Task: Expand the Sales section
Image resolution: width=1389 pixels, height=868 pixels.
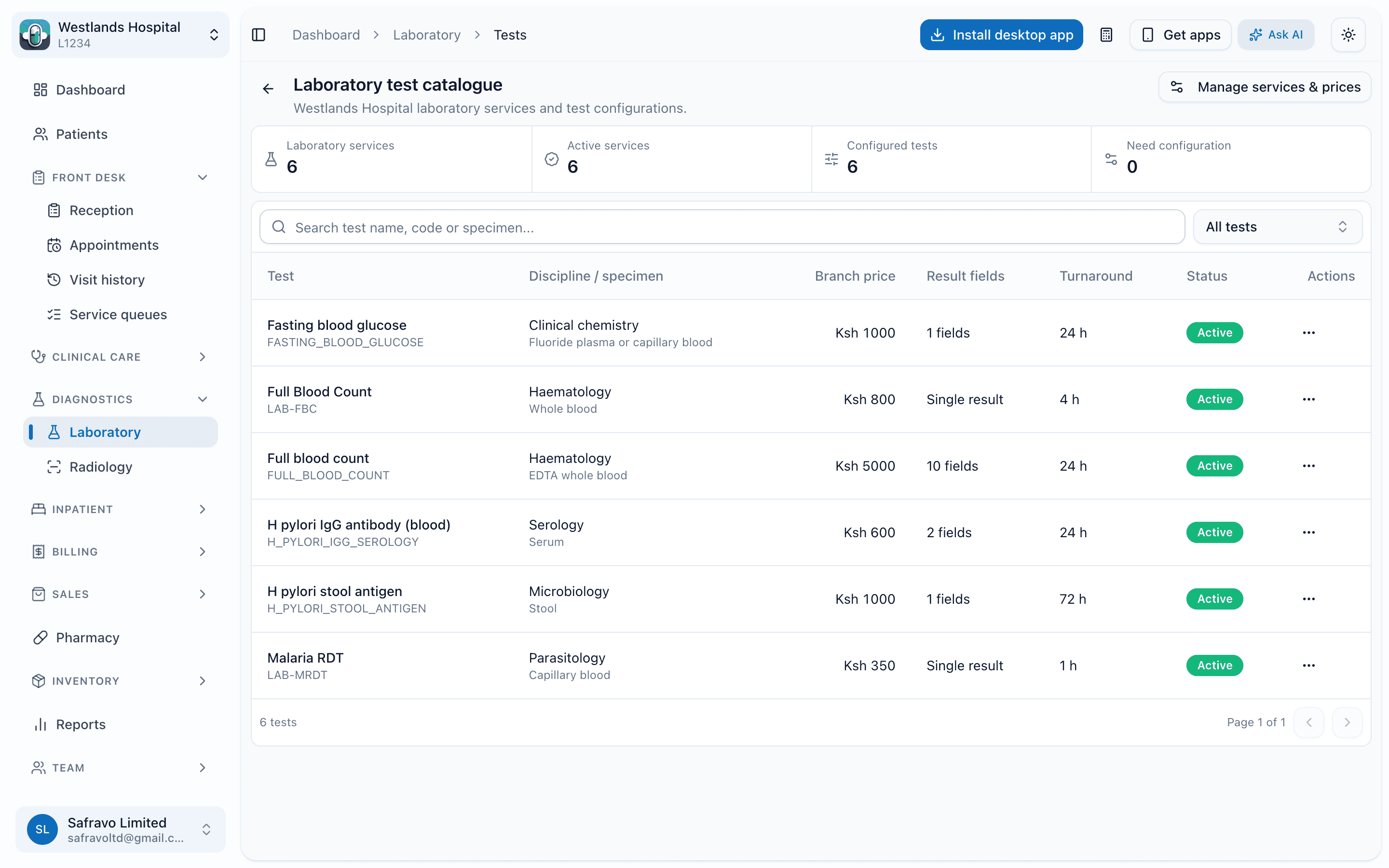Action: pos(121,594)
